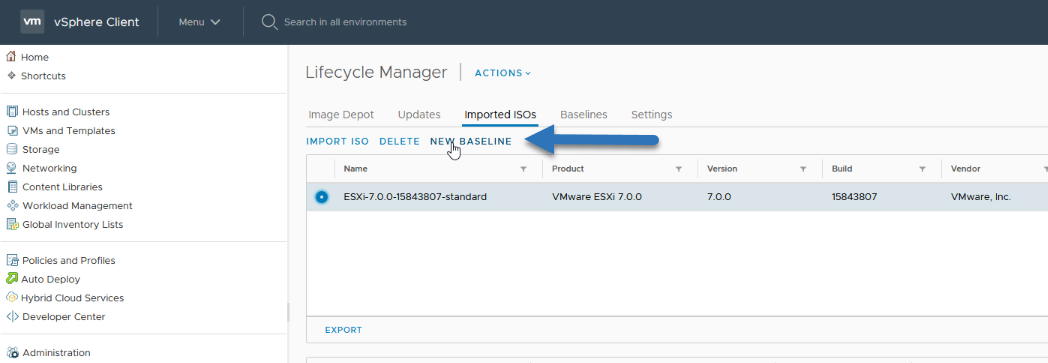Open the Menu dropdown
This screenshot has width=1048, height=363.
coord(199,22)
